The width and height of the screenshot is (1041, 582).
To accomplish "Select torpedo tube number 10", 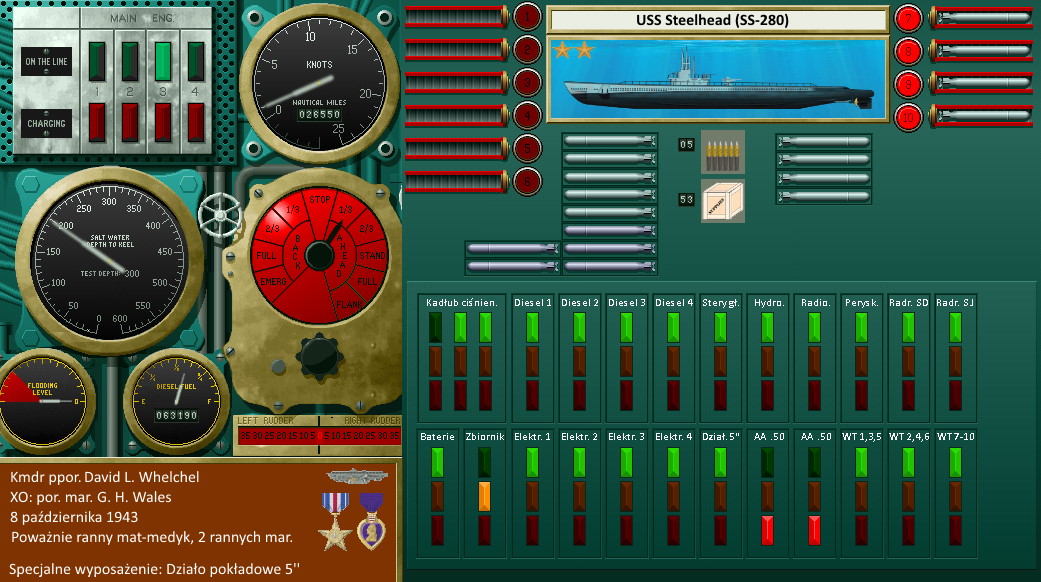I will point(908,116).
